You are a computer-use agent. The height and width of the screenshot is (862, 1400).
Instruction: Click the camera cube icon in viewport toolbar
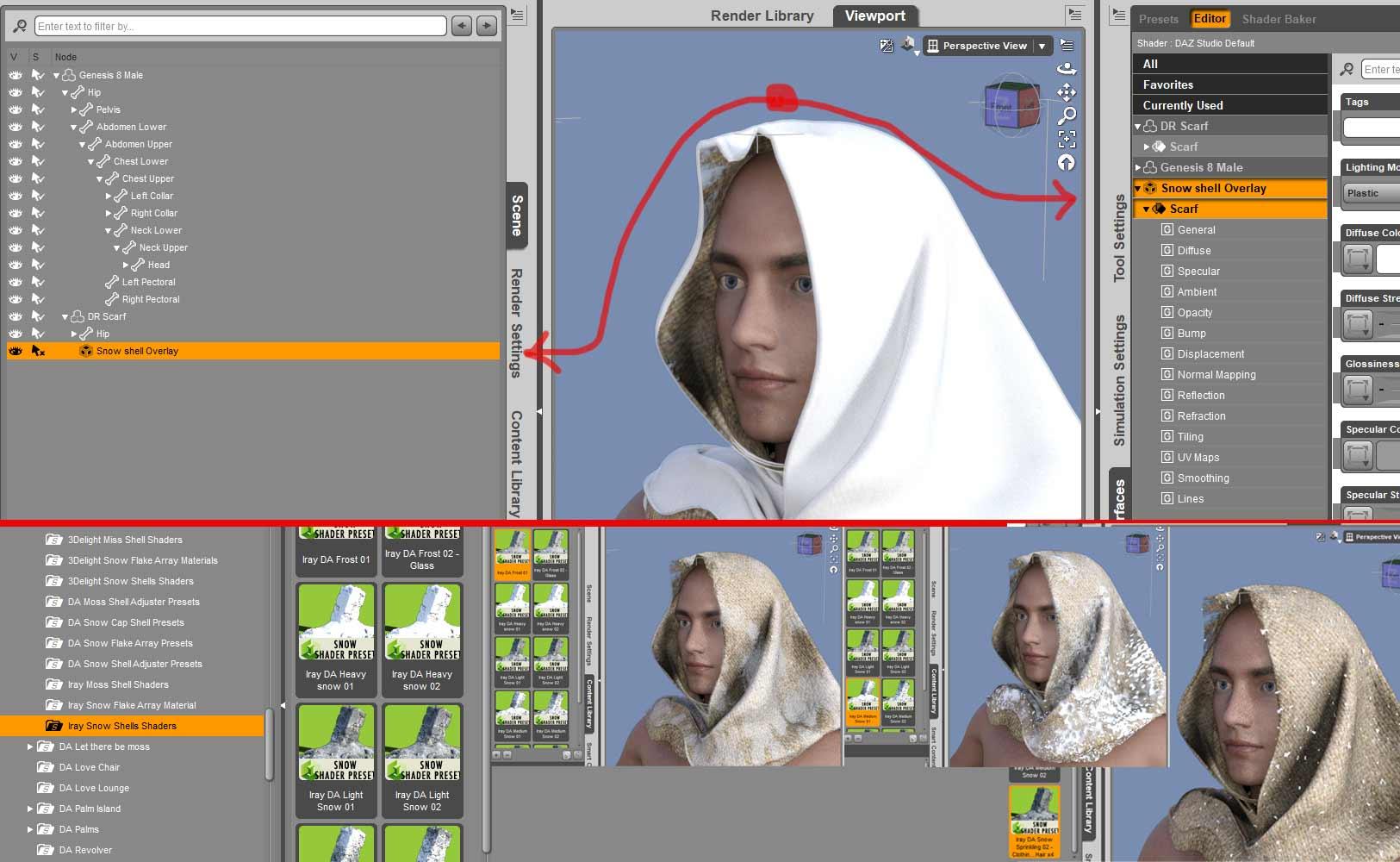[x=909, y=45]
